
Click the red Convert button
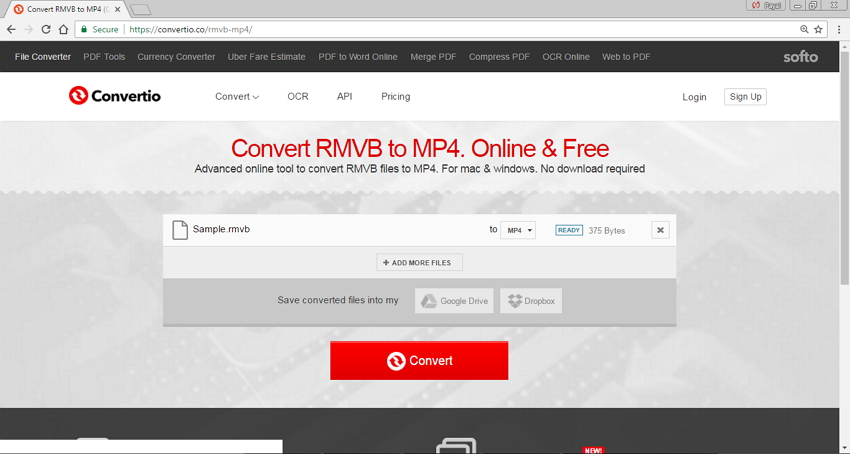coord(419,360)
